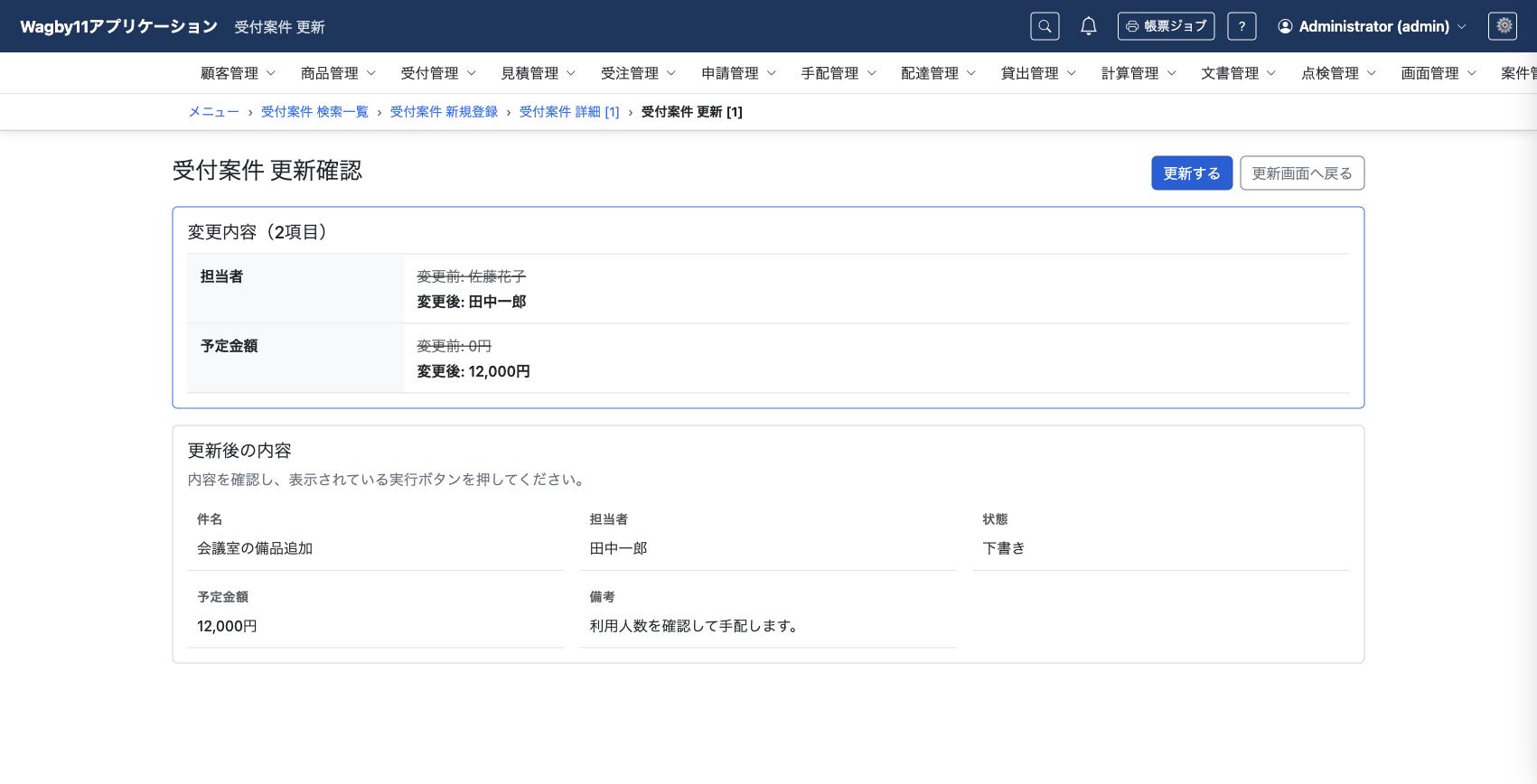Screen dimensions: 1537x784
Task: Expand the 文書管理 menu
Action: pyautogui.click(x=1238, y=73)
